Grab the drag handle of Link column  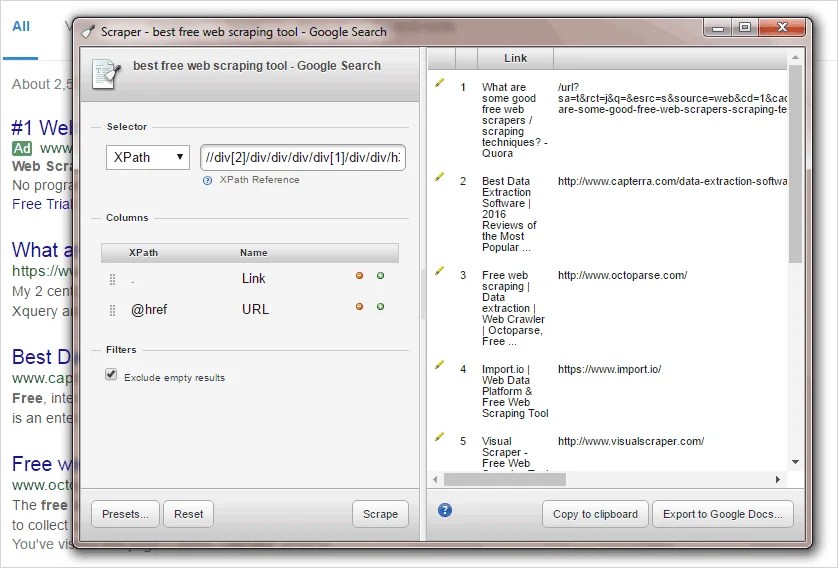click(x=112, y=279)
